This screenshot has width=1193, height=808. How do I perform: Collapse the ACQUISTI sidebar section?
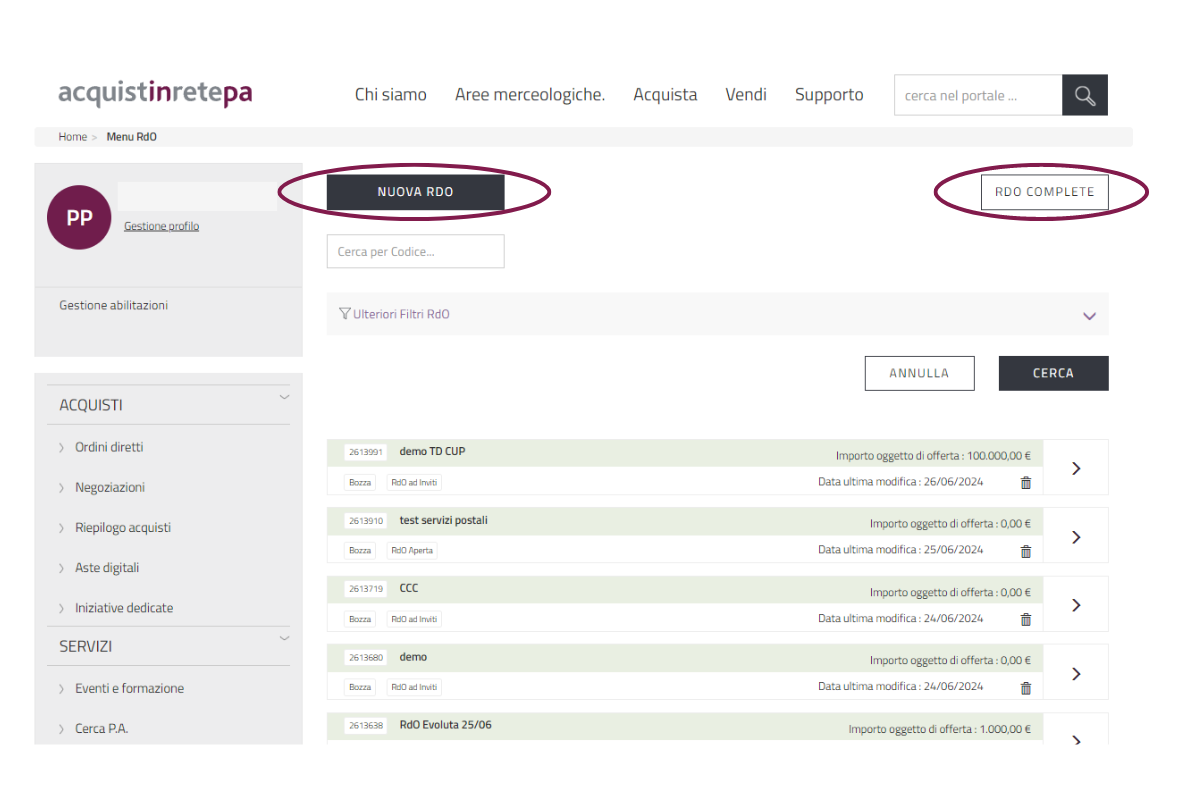(284, 398)
